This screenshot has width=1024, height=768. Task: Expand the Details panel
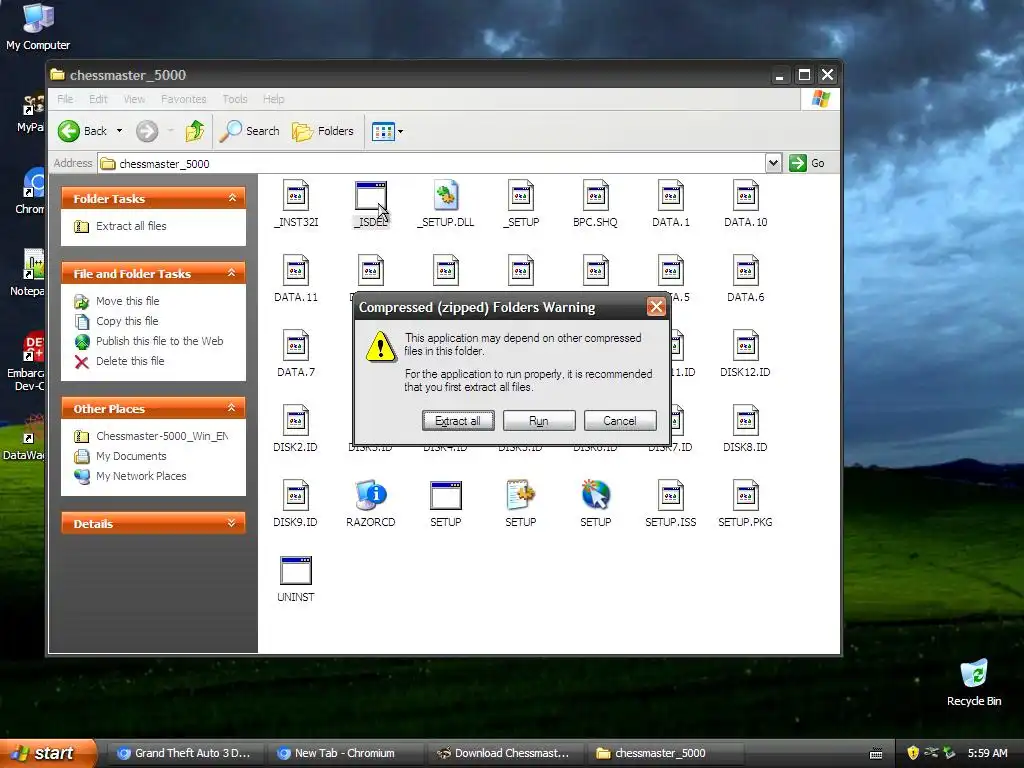[232, 523]
